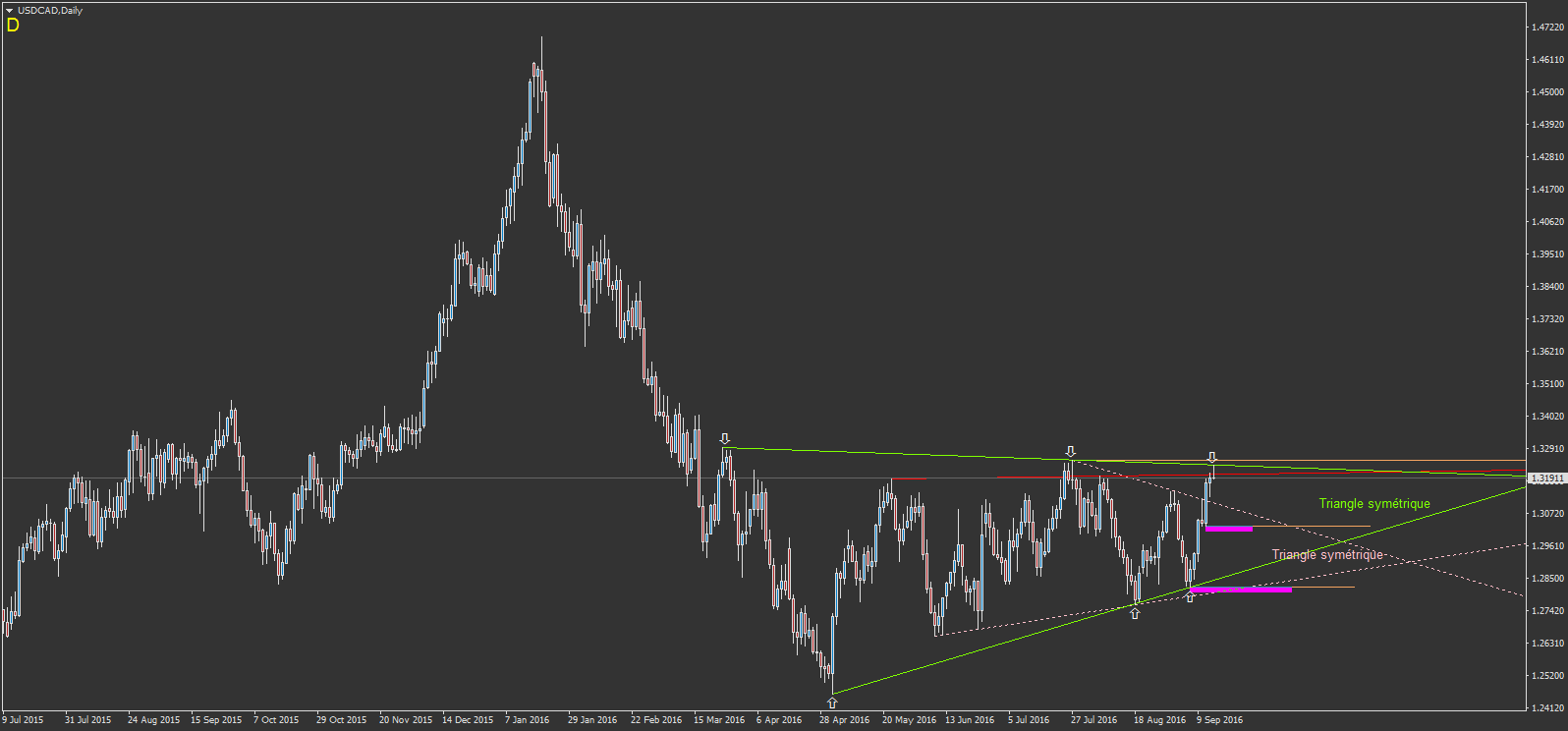The width and height of the screenshot is (1568, 731).
Task: Click the 1.40620 price on the scale
Action: 1547,222
